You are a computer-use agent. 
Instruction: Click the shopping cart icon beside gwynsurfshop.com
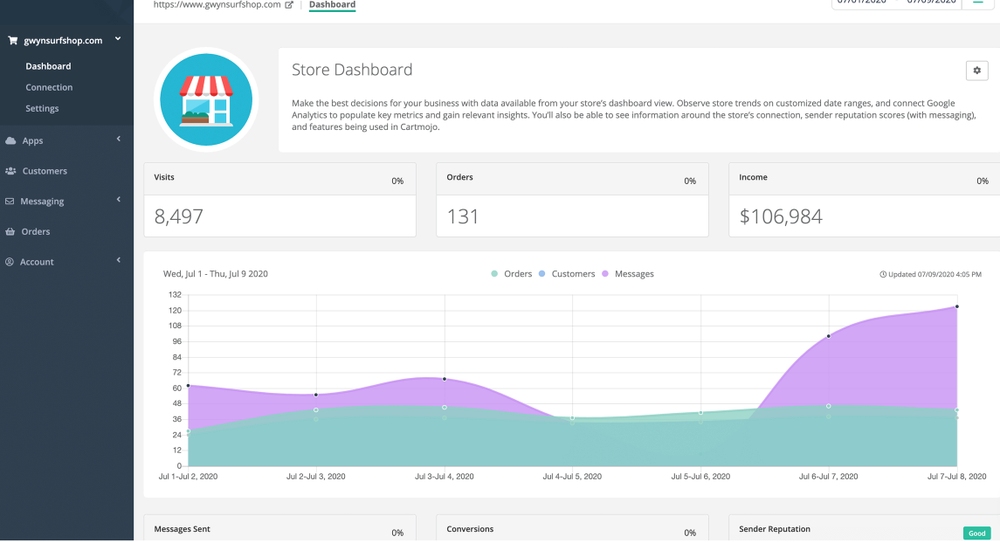coord(12,41)
